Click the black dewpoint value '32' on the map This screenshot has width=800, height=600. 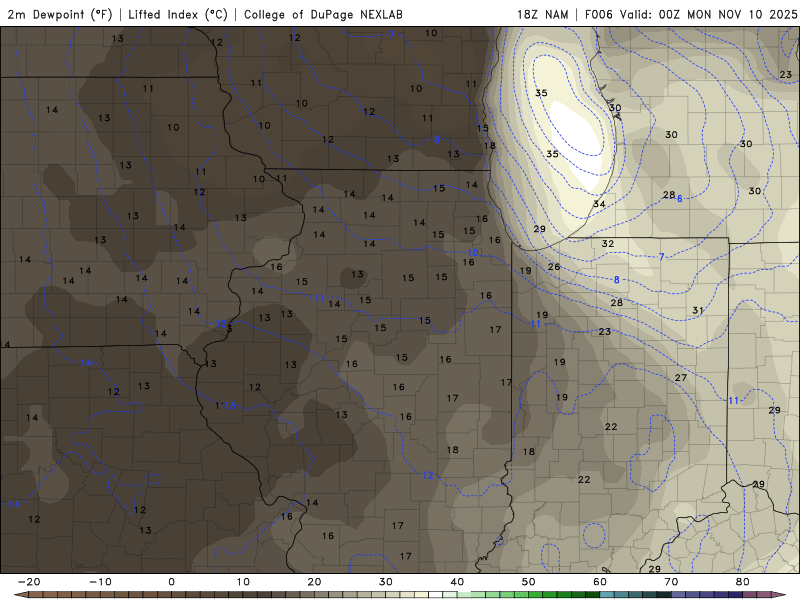click(608, 243)
